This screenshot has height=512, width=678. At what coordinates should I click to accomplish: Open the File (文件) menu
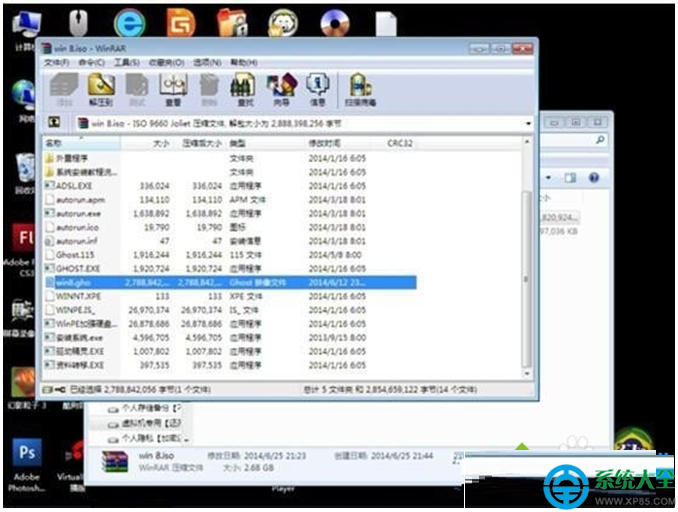coord(54,62)
